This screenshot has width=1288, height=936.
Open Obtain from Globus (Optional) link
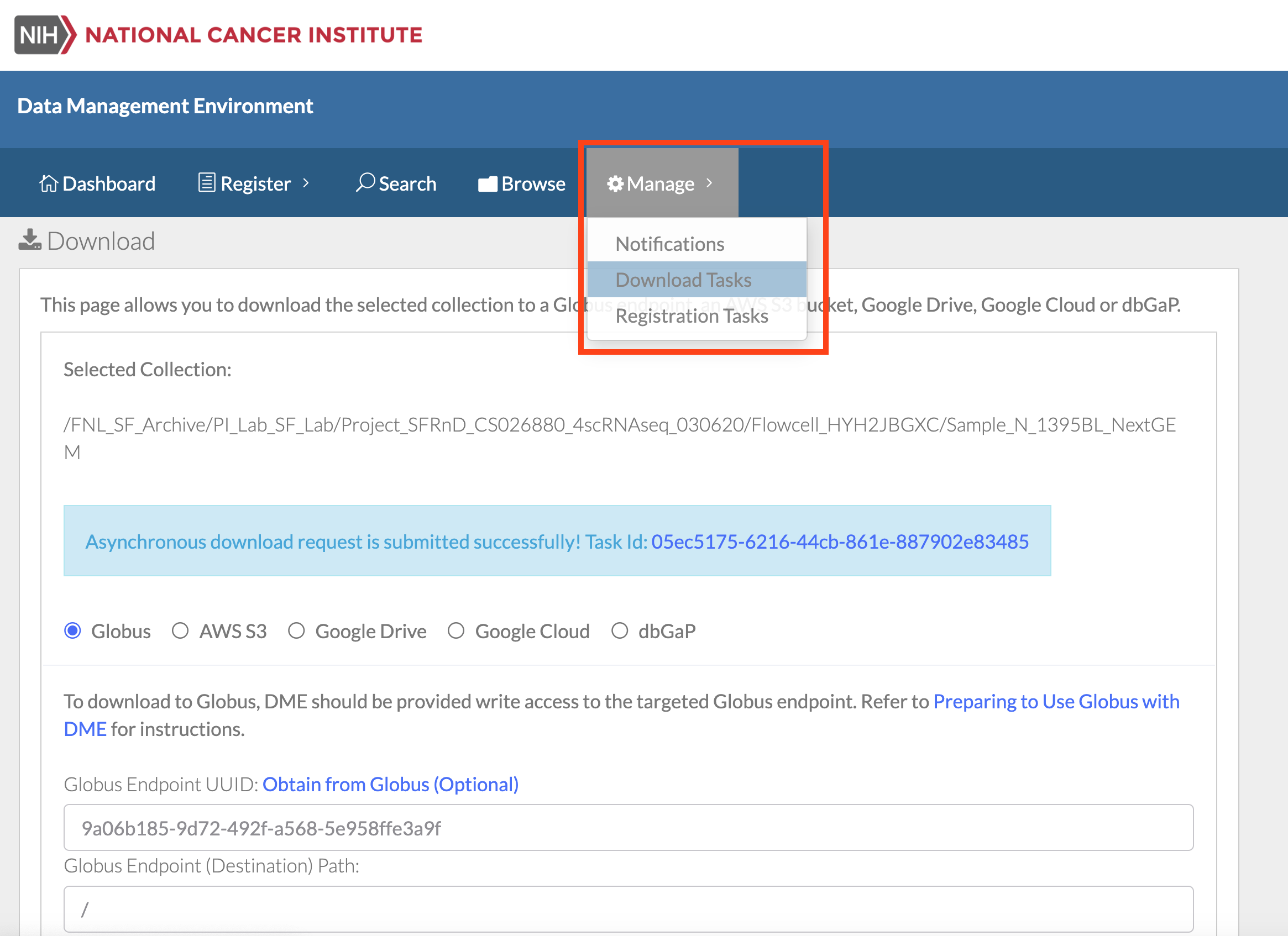point(390,784)
